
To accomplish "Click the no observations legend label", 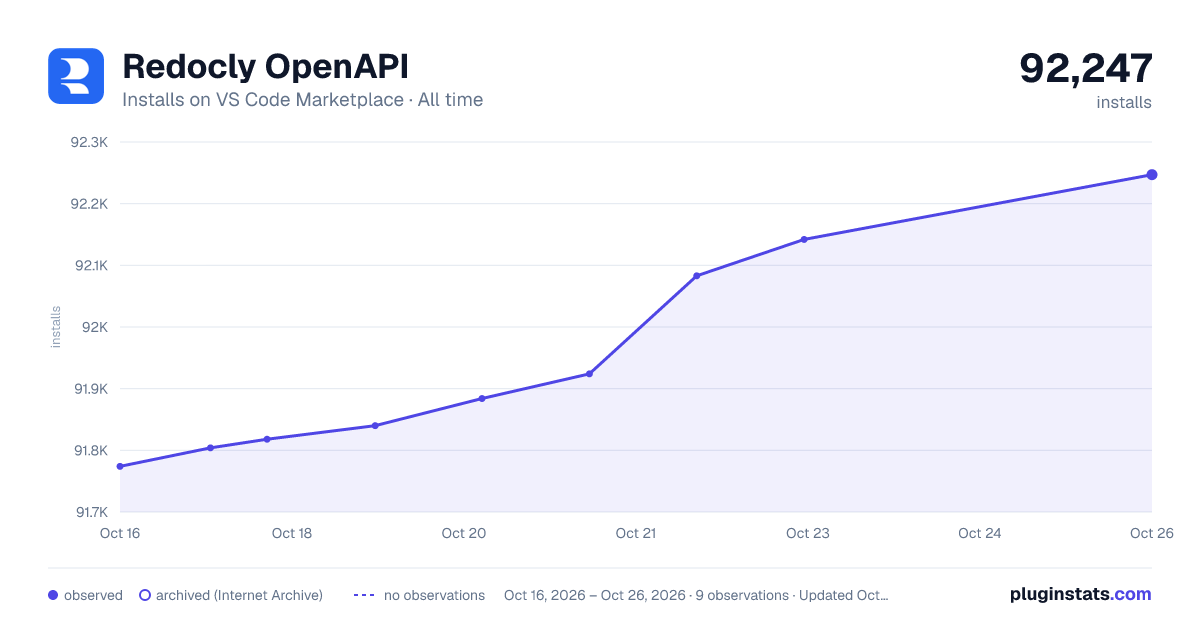I will [435, 595].
